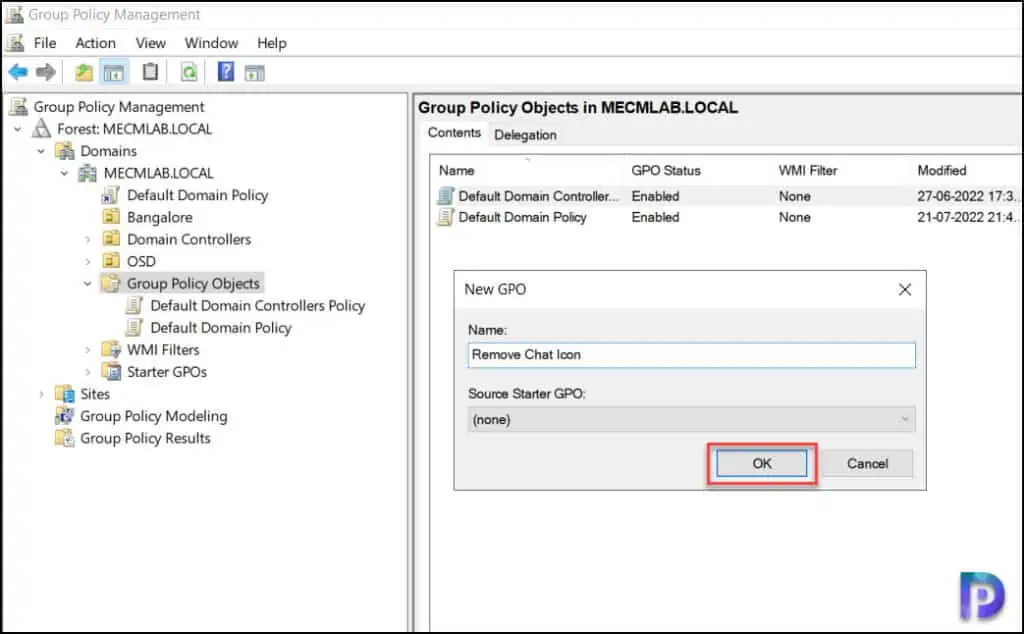Screen dimensions: 1024x634
Task: Click Group Policy Management root node icon
Action: pyautogui.click(x=18, y=106)
